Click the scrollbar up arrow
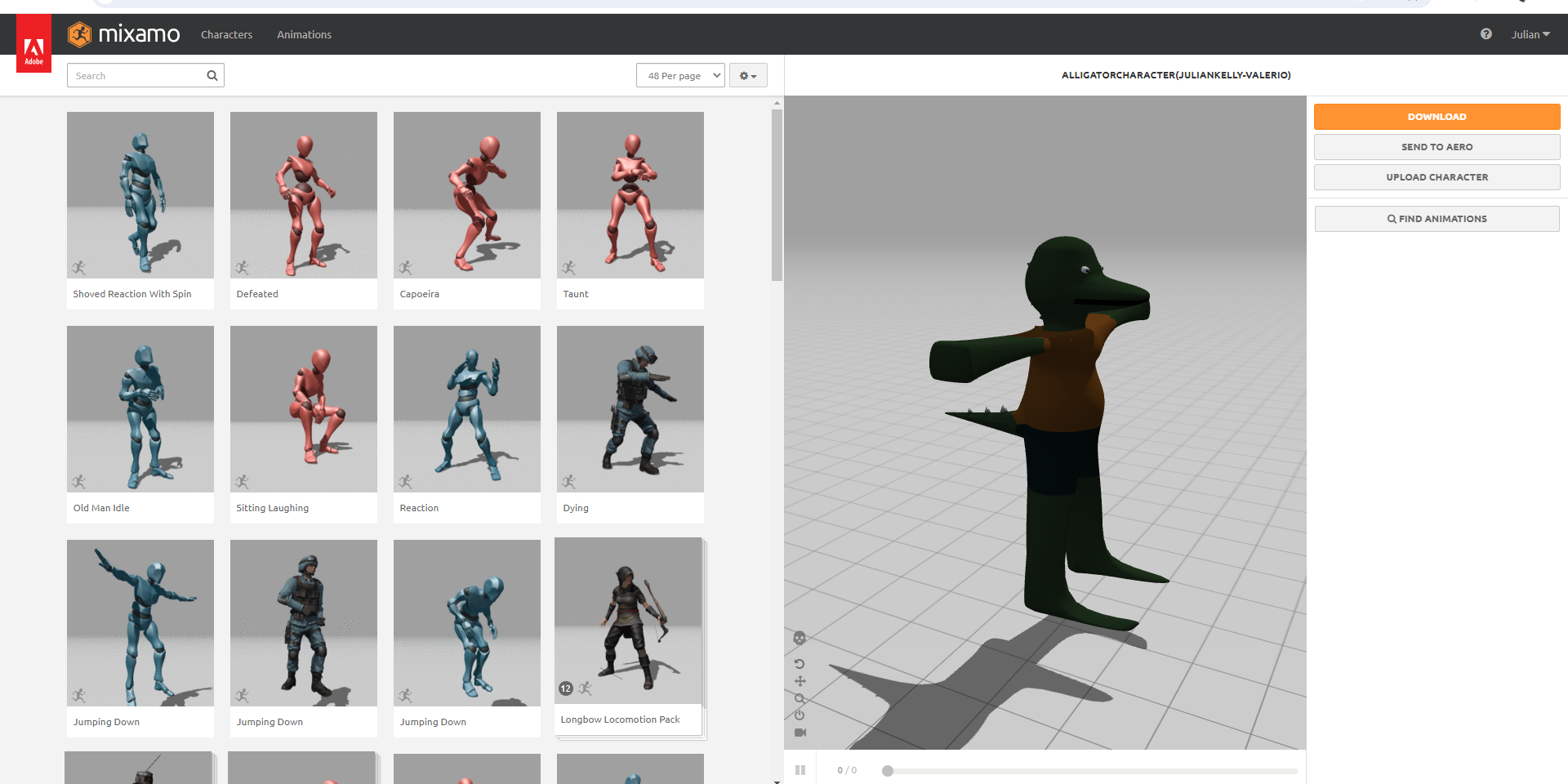Viewport: 1568px width, 784px height. point(777,103)
